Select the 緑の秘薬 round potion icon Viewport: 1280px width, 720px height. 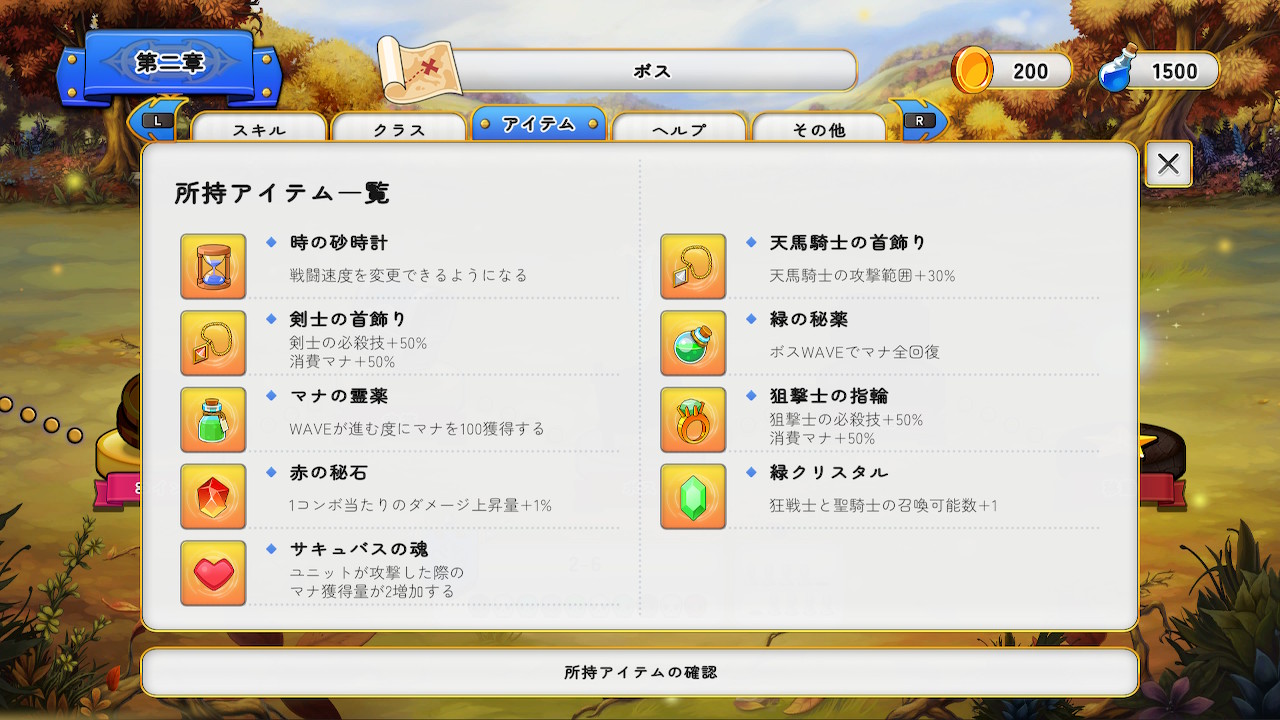pyautogui.click(x=693, y=343)
